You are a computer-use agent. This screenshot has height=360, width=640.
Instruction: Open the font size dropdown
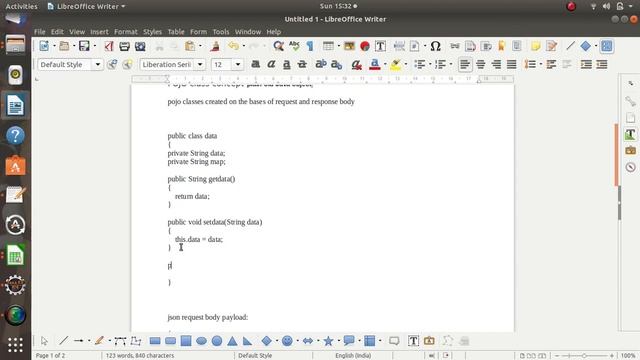point(238,64)
